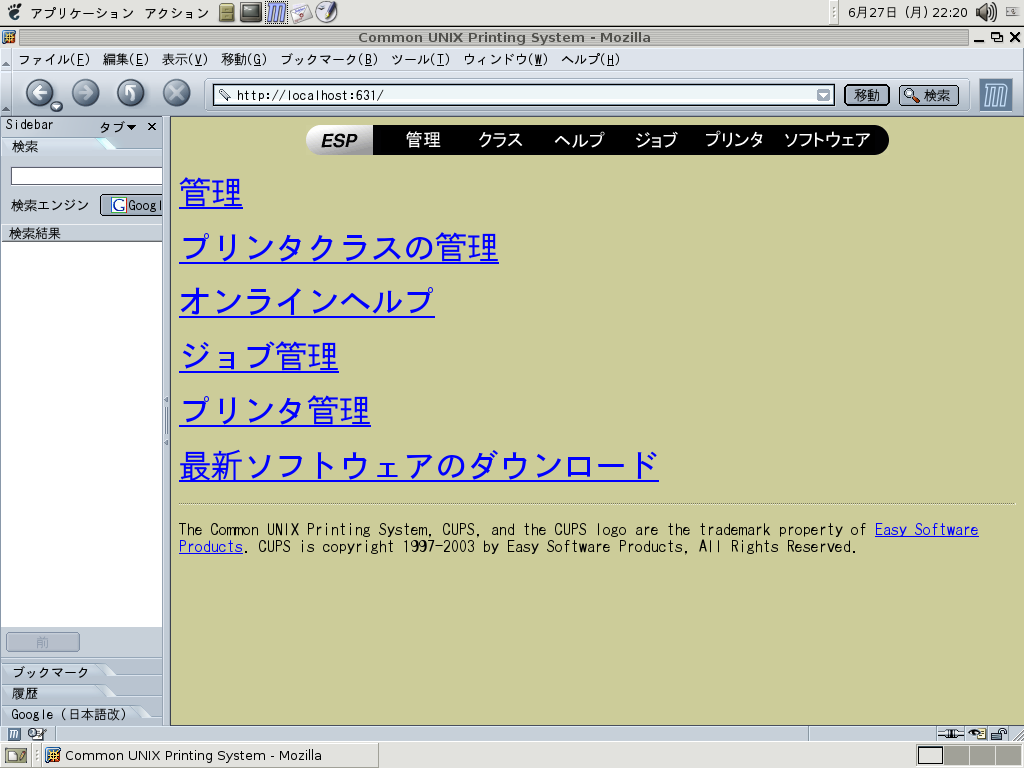Open the ジョブ管理 link
The image size is (1024, 768).
259,357
